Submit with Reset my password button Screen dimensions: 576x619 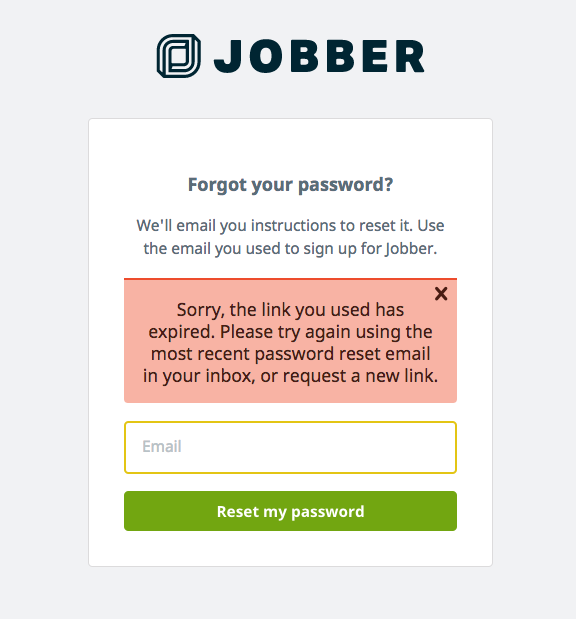[x=290, y=511]
